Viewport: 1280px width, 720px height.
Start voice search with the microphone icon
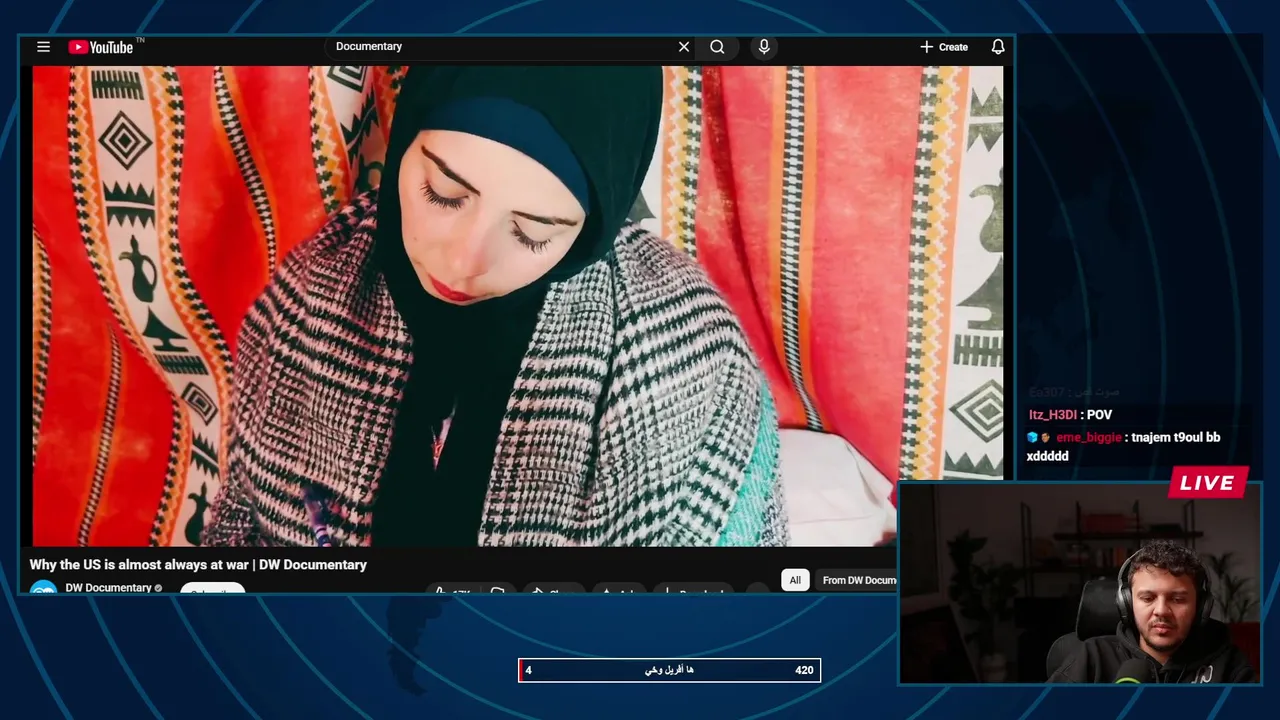pyautogui.click(x=764, y=47)
